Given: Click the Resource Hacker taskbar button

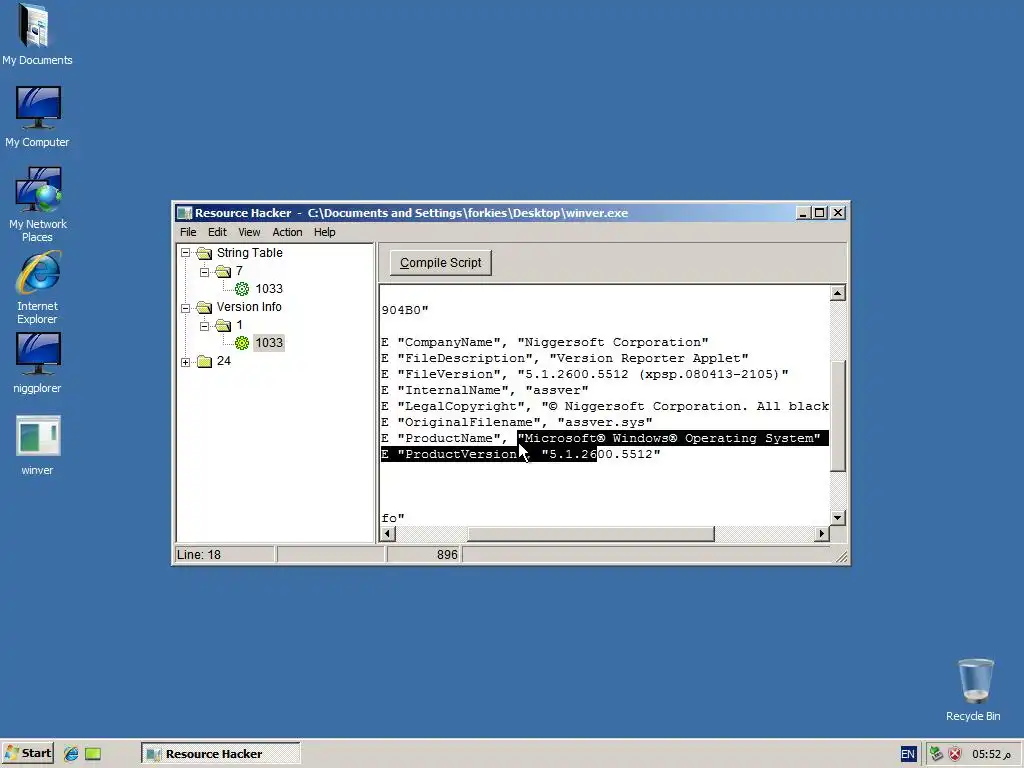Looking at the screenshot, I should (x=221, y=754).
